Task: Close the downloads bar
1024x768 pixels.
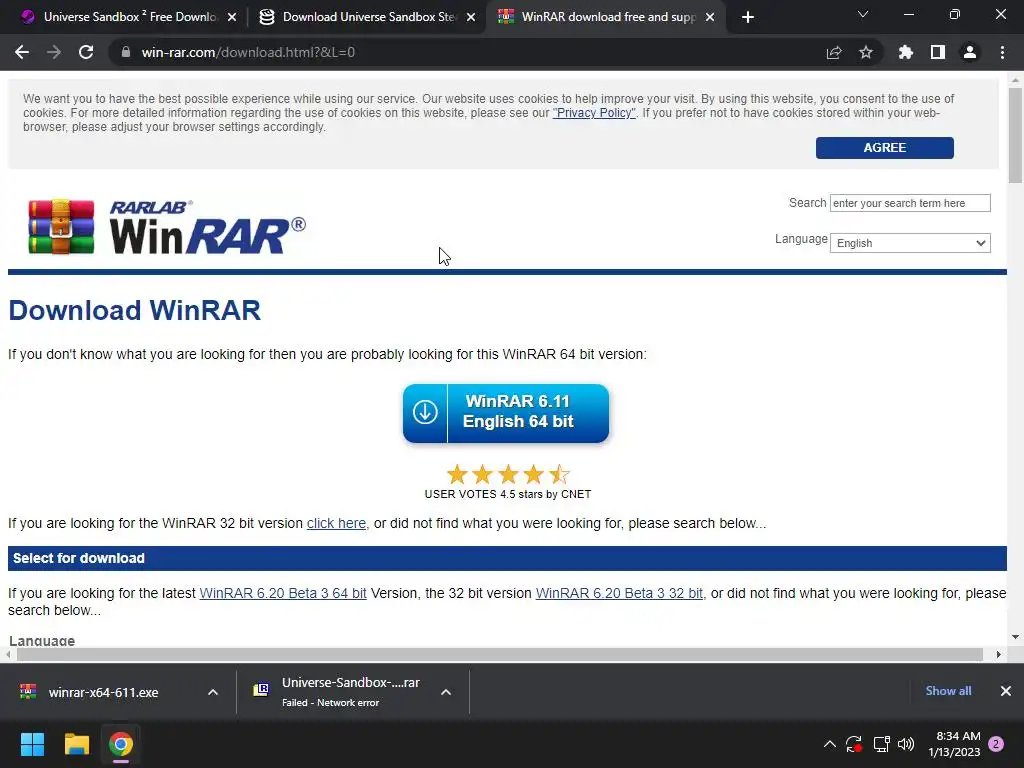Action: [x=1006, y=691]
